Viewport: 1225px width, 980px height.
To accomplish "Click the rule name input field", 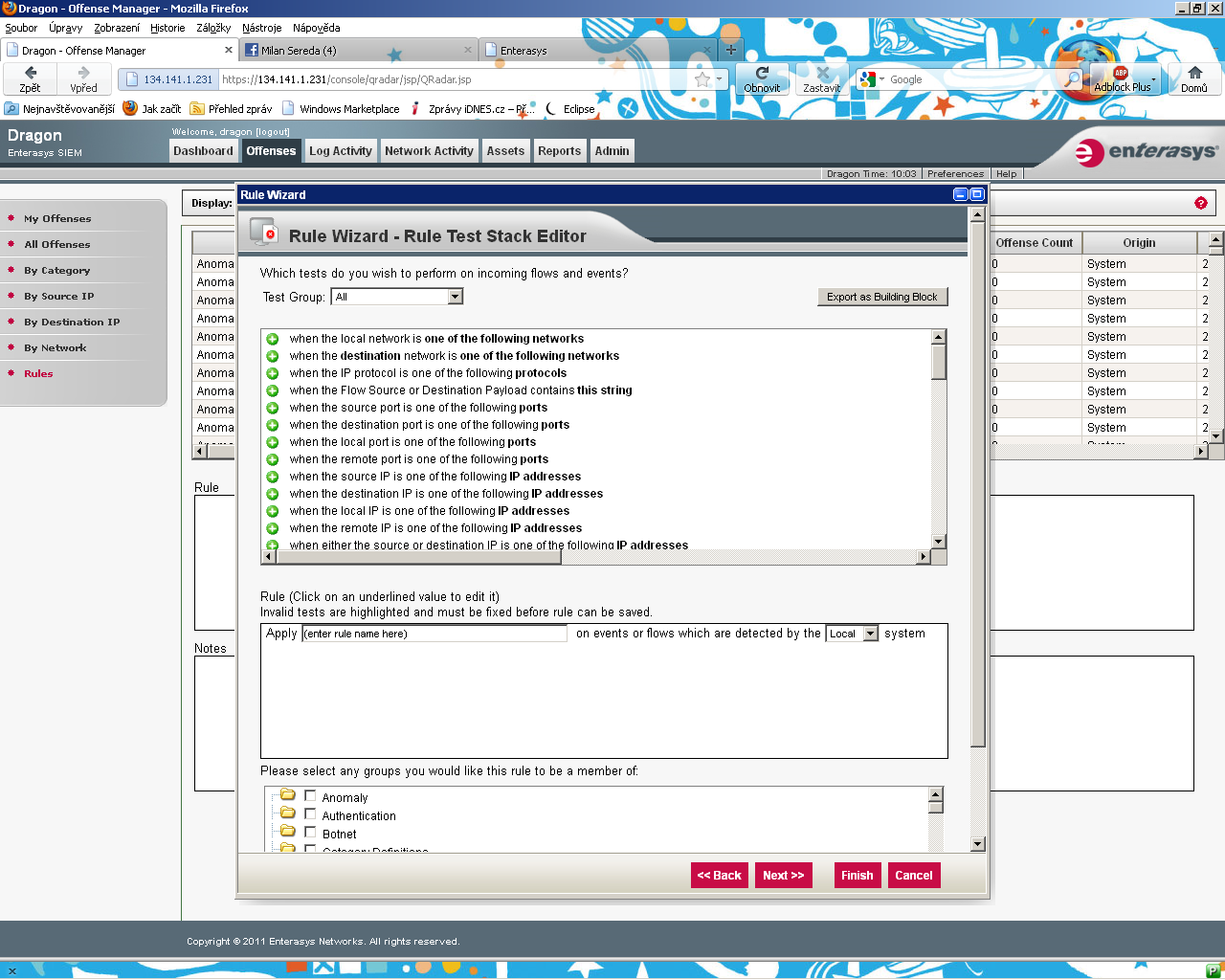I will (434, 634).
